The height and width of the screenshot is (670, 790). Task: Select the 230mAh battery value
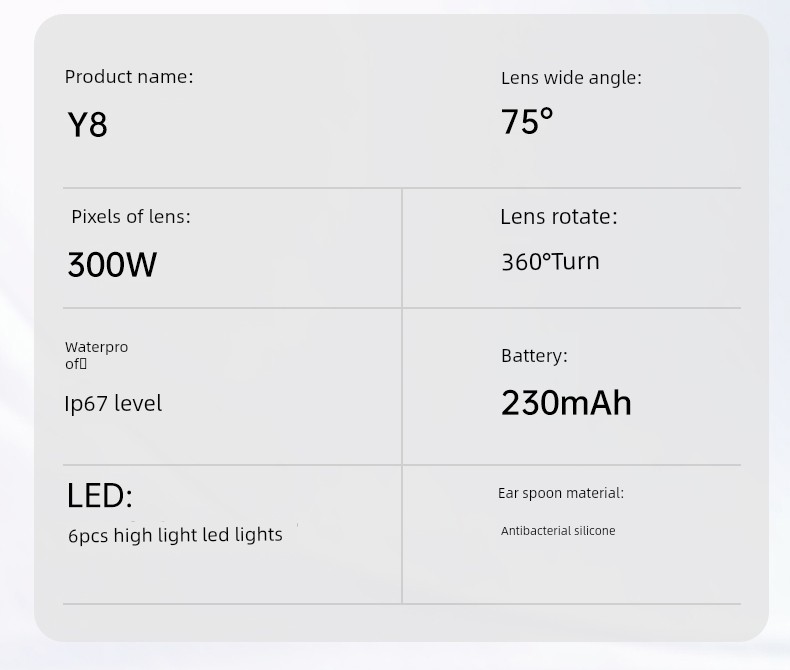coord(566,403)
